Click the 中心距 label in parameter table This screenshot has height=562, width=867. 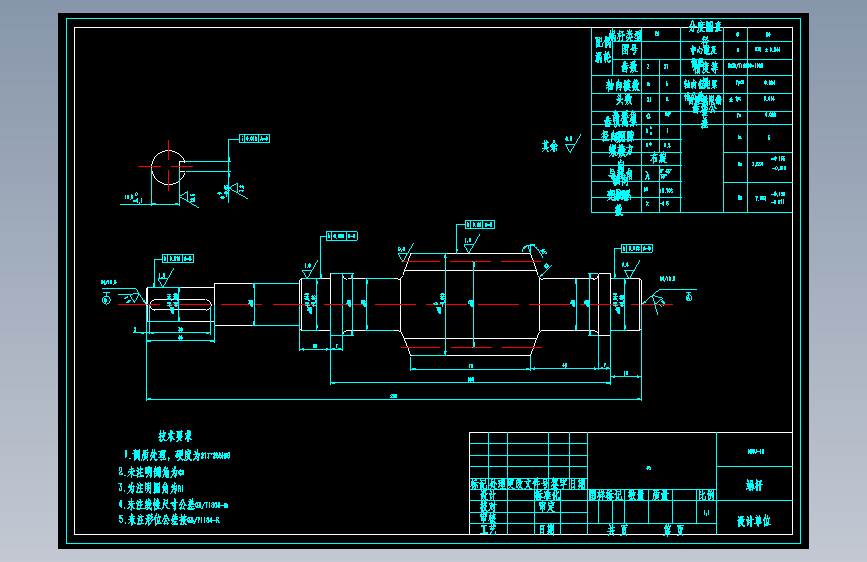(703, 50)
